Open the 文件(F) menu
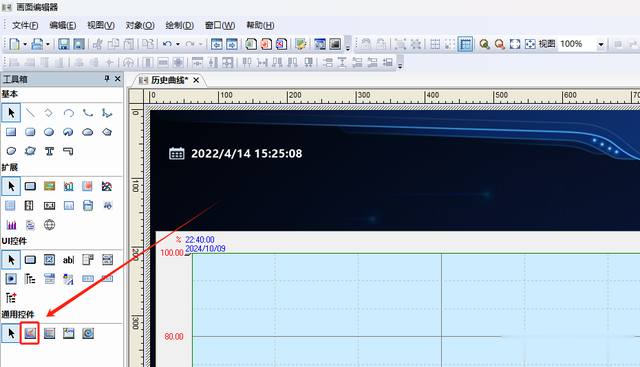Image resolution: width=640 pixels, height=367 pixels. pos(25,25)
